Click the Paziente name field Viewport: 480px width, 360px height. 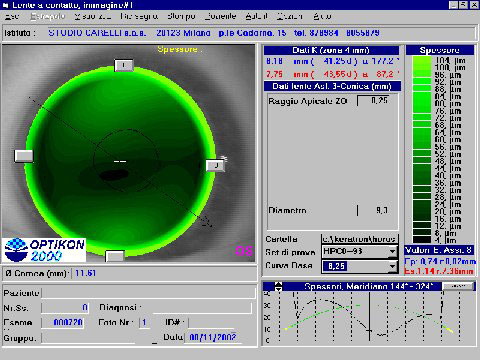148,293
